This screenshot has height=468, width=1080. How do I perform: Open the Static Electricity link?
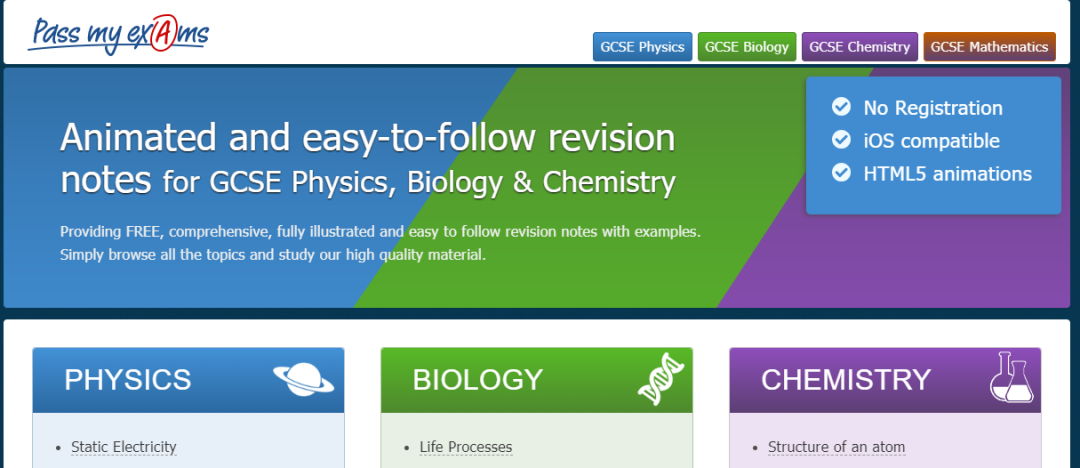[x=124, y=447]
